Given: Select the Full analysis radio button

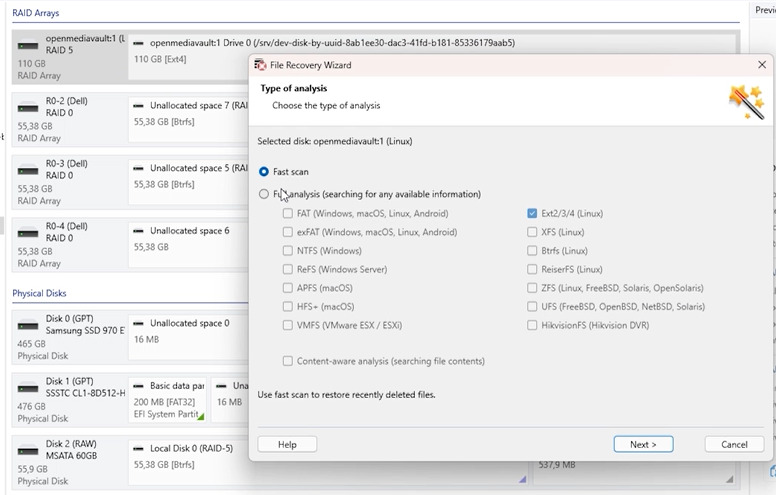Looking at the screenshot, I should tap(264, 194).
